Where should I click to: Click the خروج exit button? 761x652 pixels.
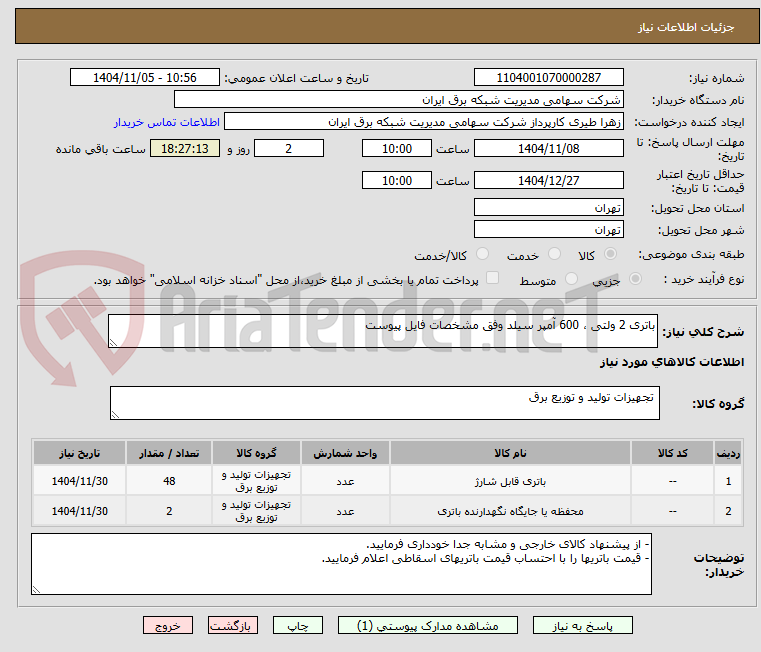167,625
